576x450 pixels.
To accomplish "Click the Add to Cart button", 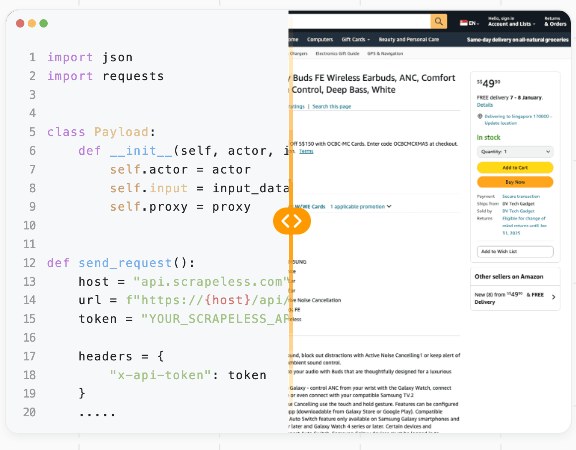I will pyautogui.click(x=515, y=168).
